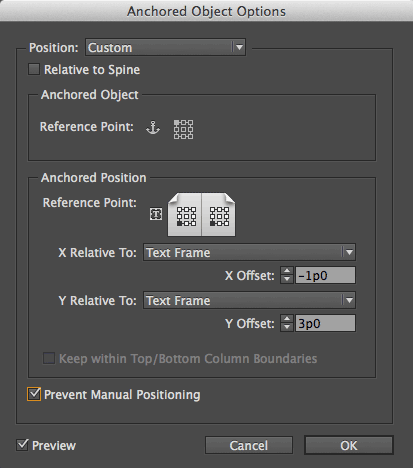This screenshot has width=413, height=468.
Task: Click the anchor icon beside Reference Point
Action: (153, 128)
